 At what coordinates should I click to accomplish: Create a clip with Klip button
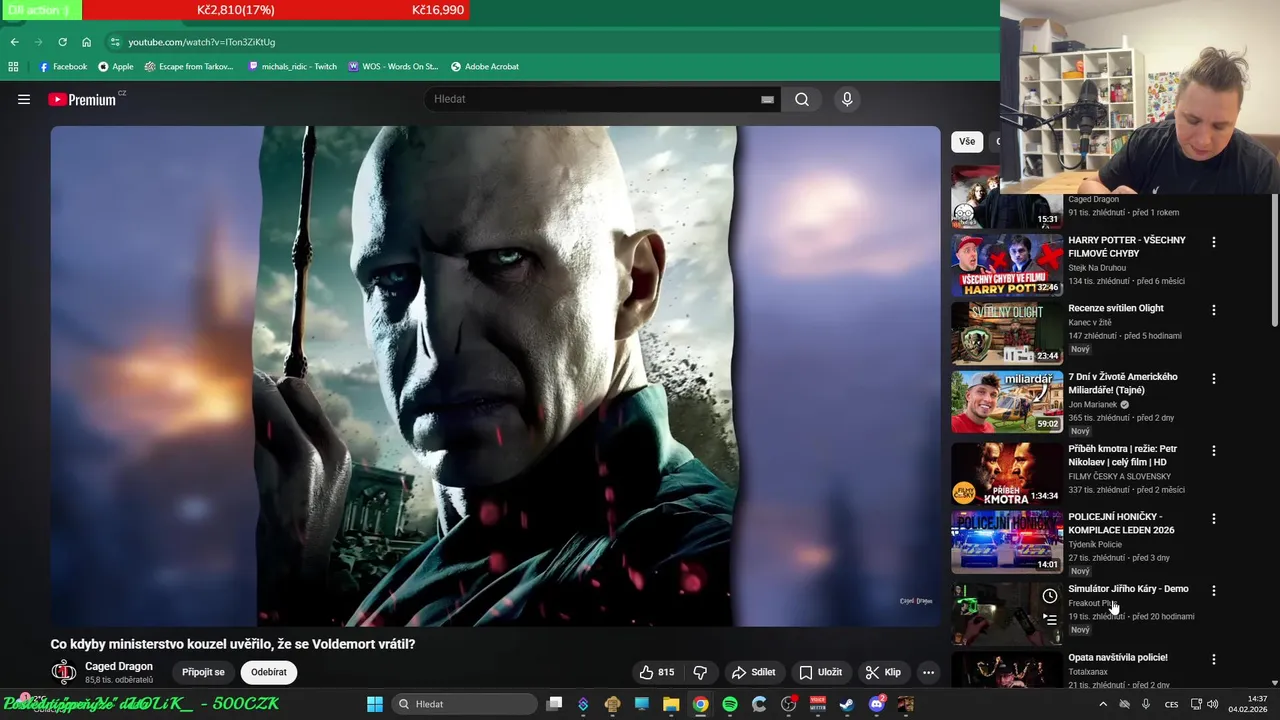883,672
